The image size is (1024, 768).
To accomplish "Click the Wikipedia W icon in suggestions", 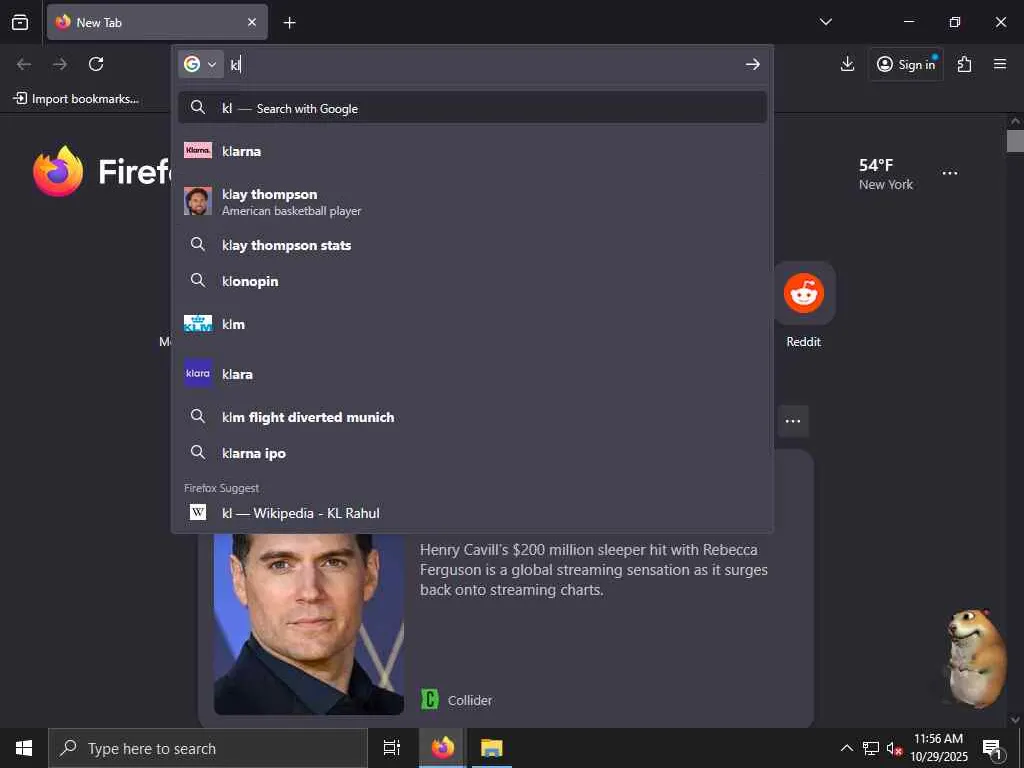I will [x=198, y=512].
